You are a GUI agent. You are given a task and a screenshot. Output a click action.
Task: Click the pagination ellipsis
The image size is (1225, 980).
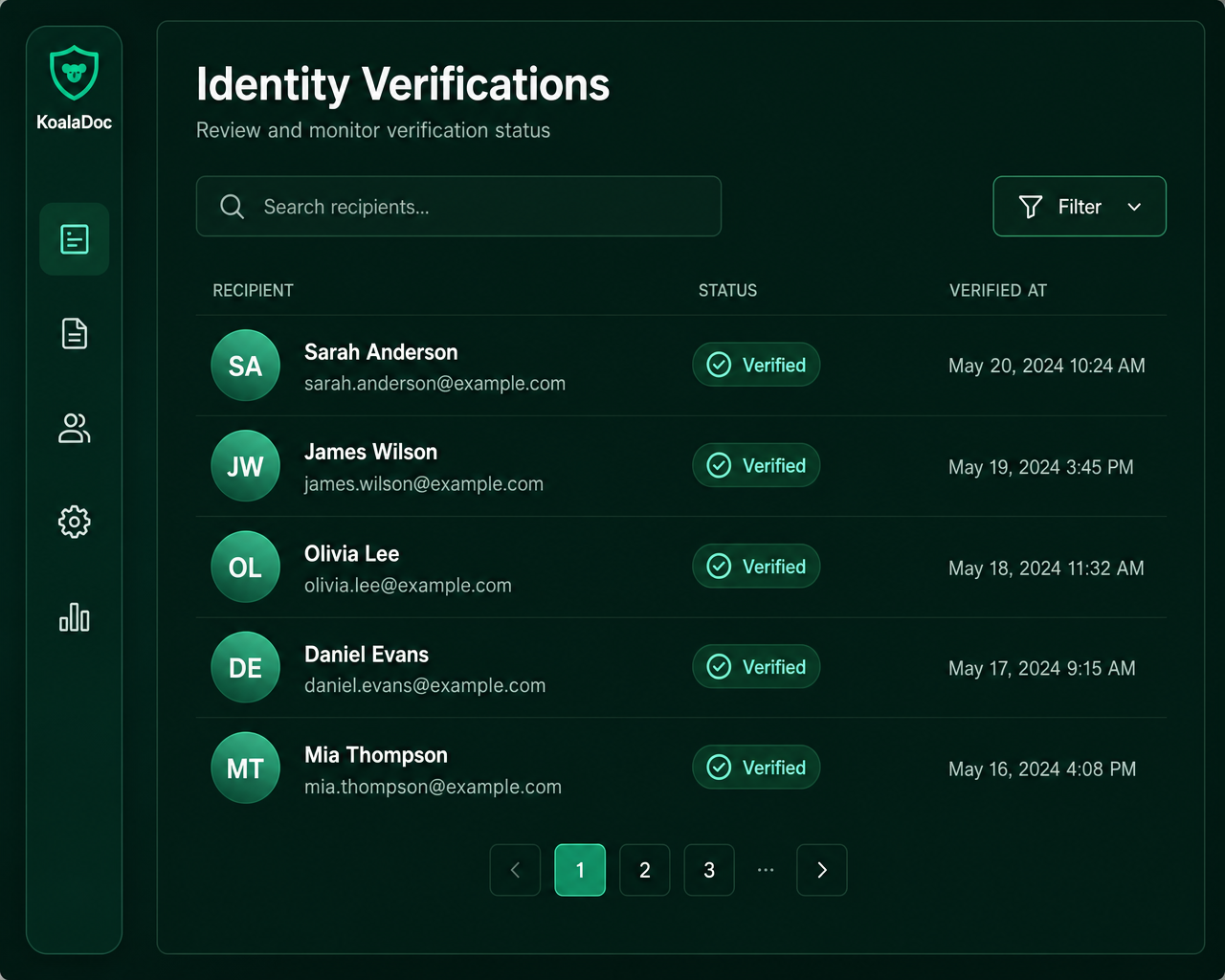[x=766, y=870]
